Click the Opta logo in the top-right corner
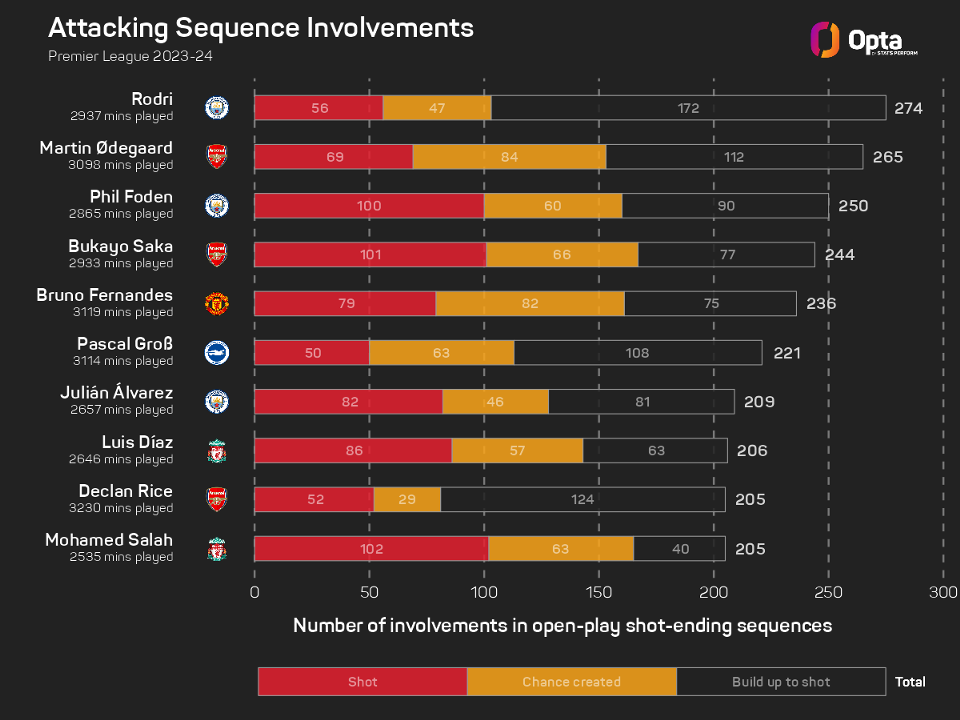This screenshot has height=720, width=960. 863,40
